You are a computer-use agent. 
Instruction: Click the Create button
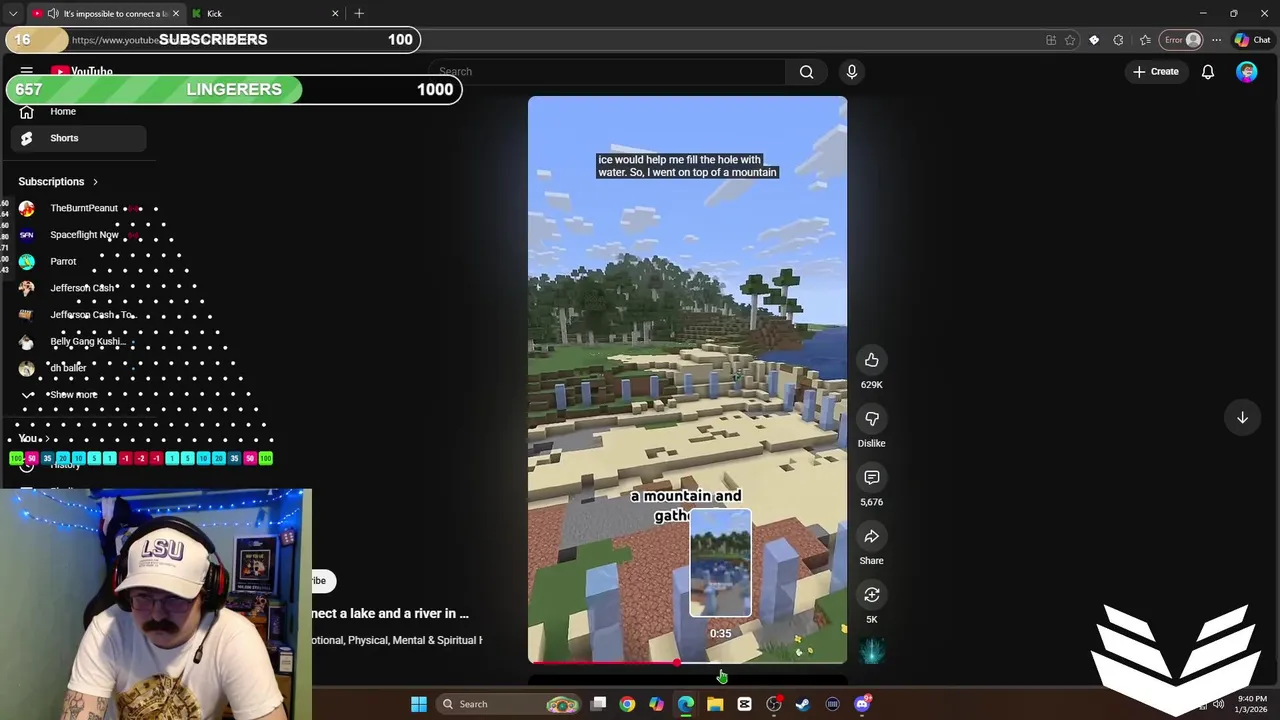[x=1156, y=72]
